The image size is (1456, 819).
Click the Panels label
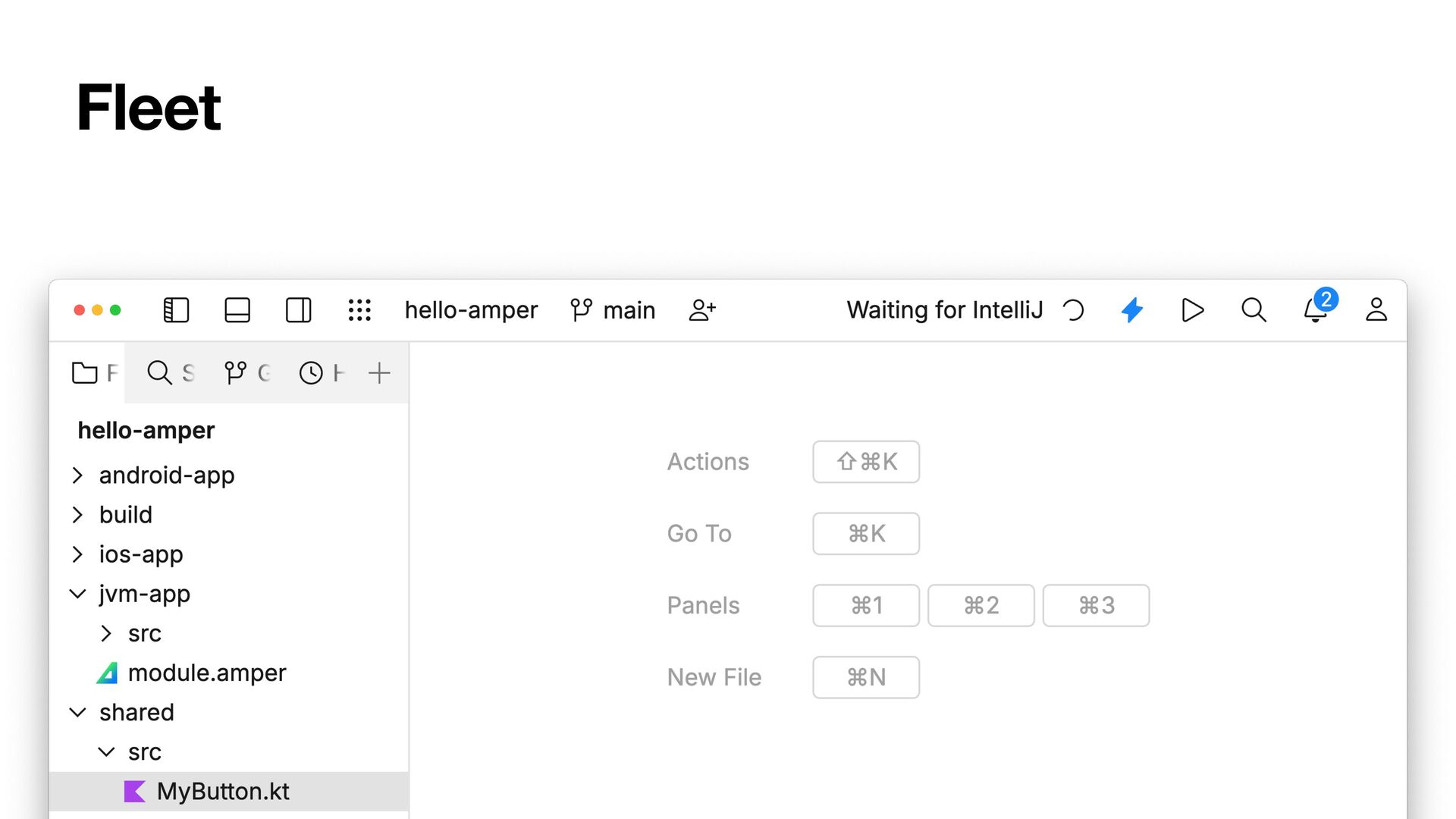703,605
